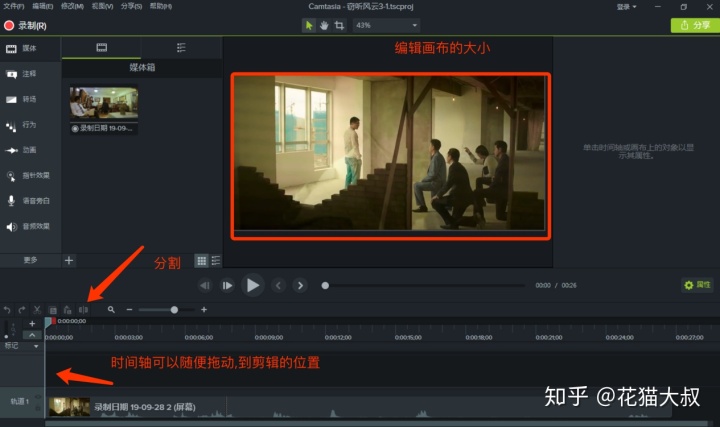Select the arrow edit tool
This screenshot has height=427, width=720.
point(309,25)
